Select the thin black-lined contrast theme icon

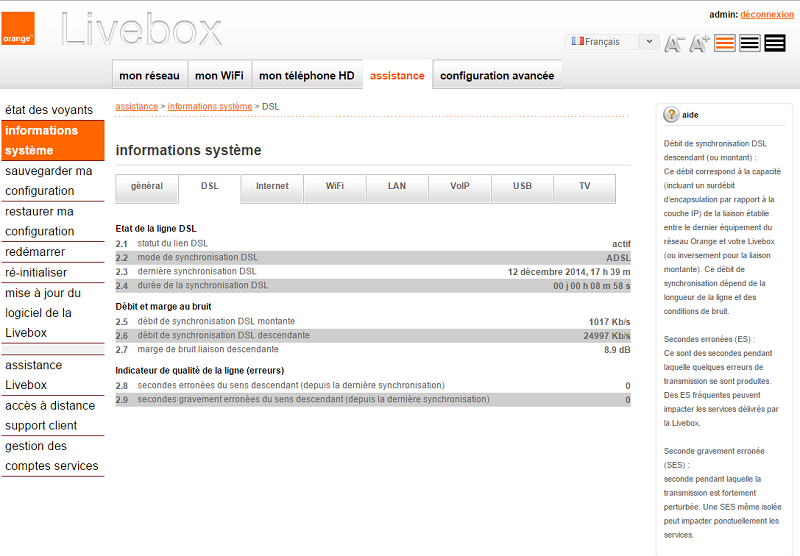[x=749, y=43]
